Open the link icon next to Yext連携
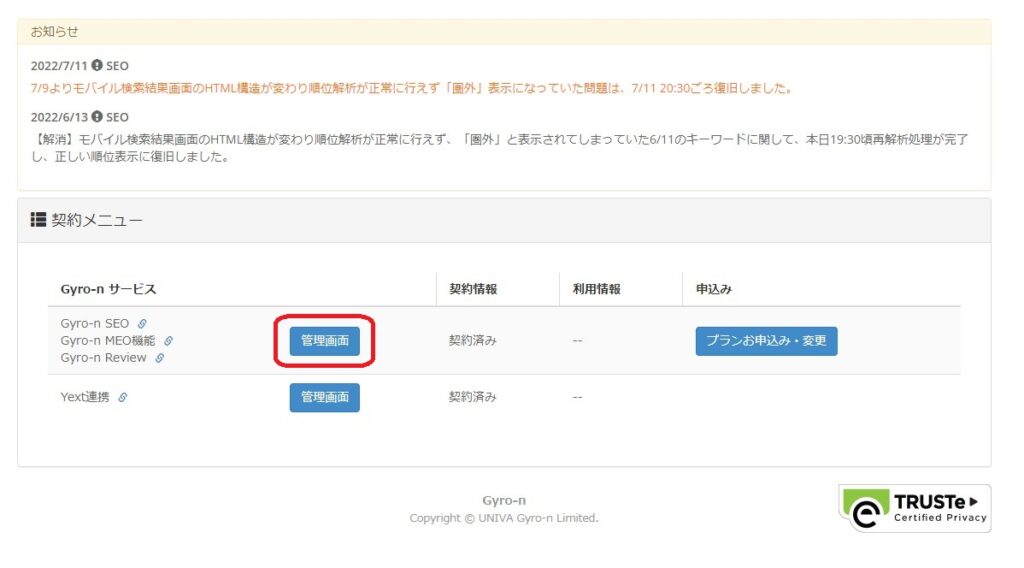Image resolution: width=1024 pixels, height=568 pixels. click(122, 397)
